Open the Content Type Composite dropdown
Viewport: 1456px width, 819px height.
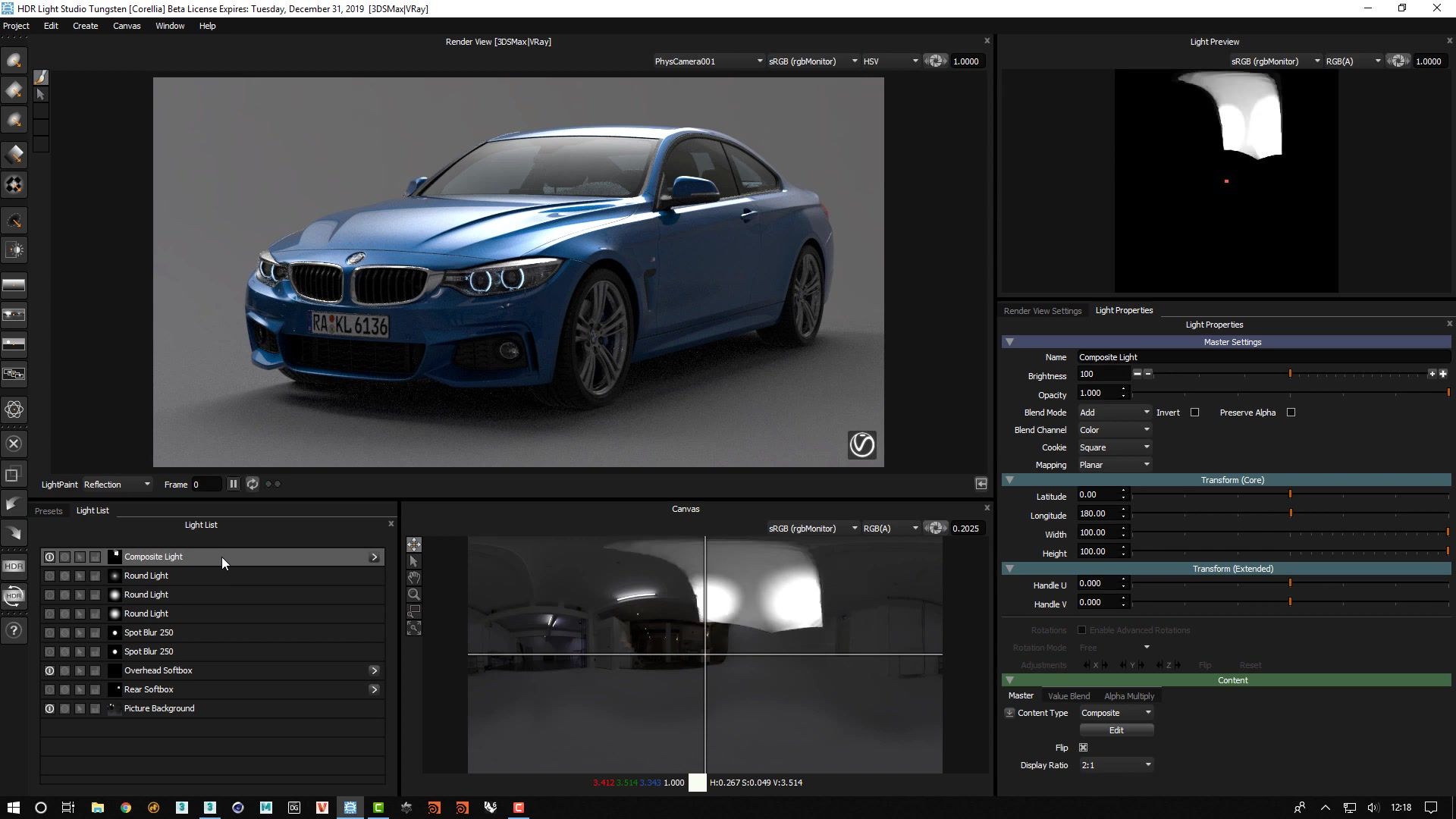click(x=1116, y=713)
